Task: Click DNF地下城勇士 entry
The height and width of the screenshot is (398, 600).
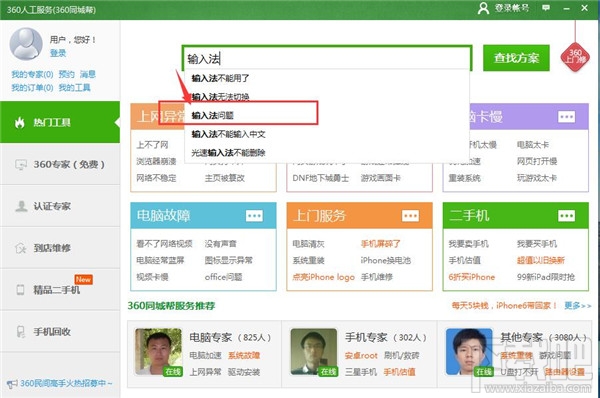Action: coord(321,178)
